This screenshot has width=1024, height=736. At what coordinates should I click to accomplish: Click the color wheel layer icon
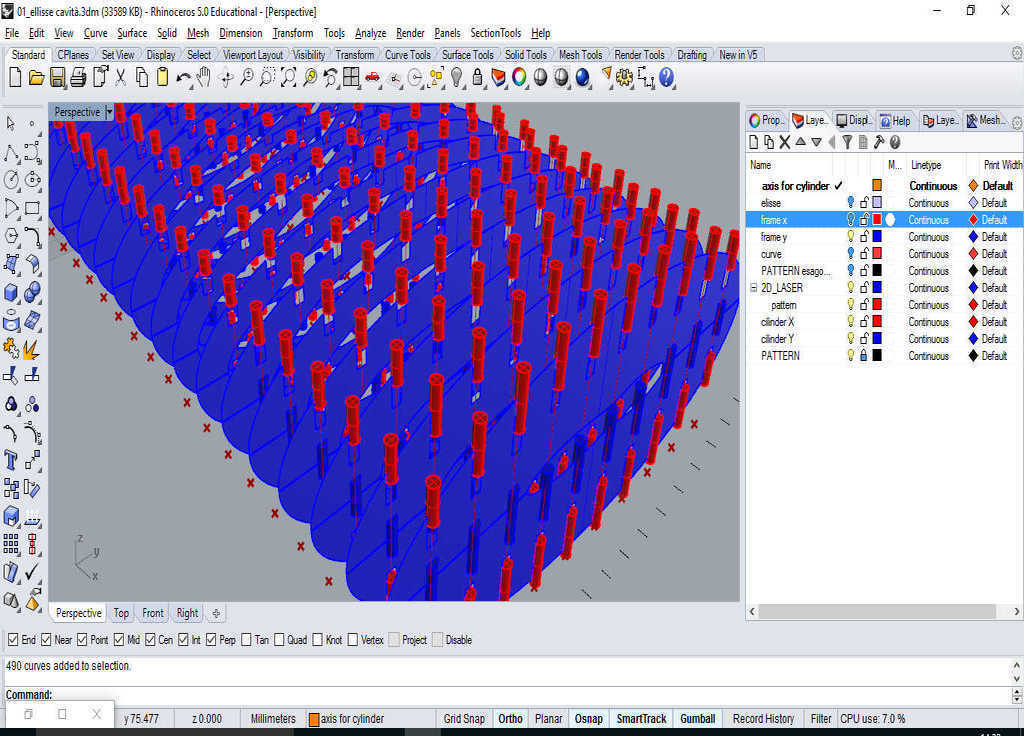(x=519, y=78)
